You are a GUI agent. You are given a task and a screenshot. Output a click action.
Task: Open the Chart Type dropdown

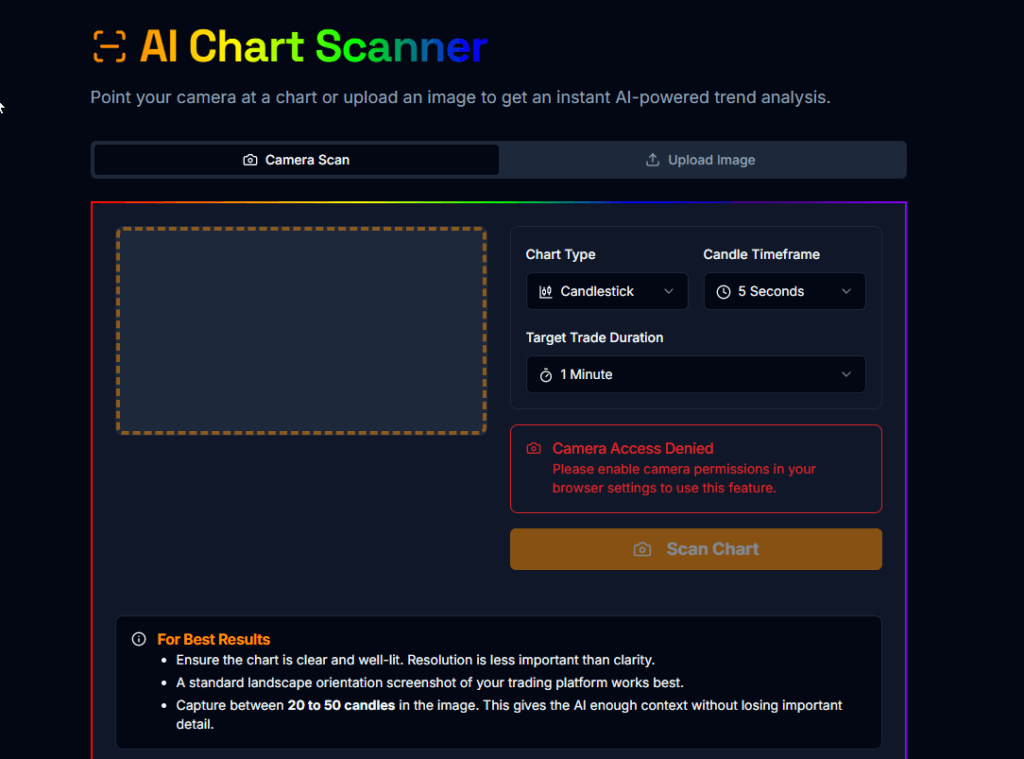coord(607,291)
